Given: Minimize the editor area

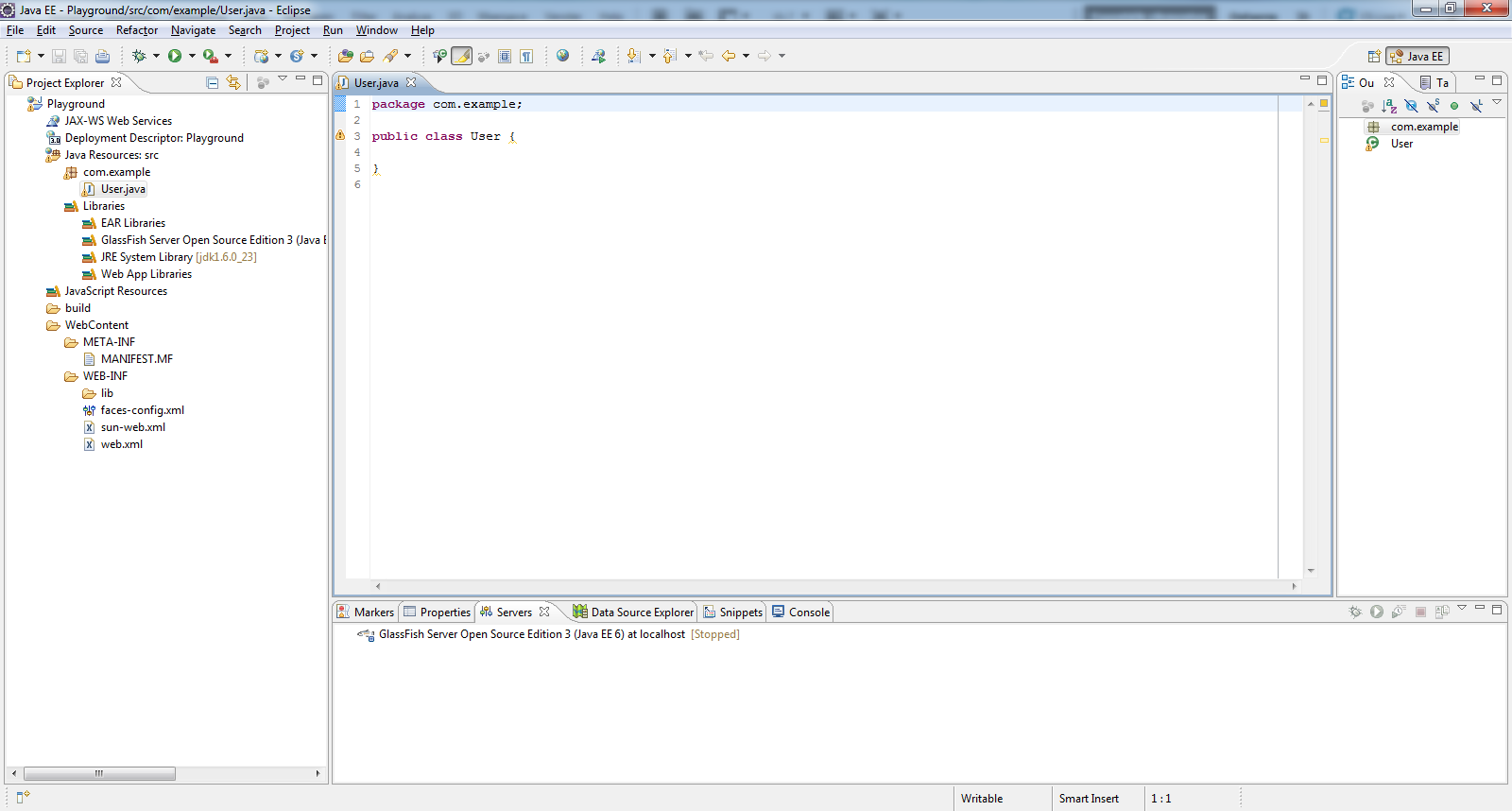Looking at the screenshot, I should (1305, 78).
